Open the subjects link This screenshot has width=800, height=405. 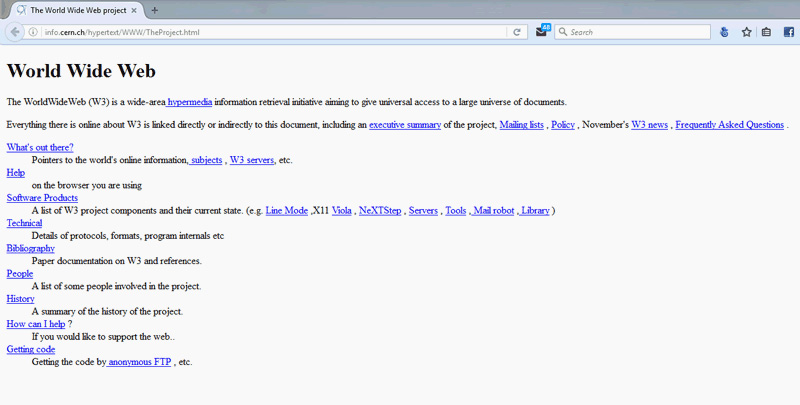(x=206, y=160)
